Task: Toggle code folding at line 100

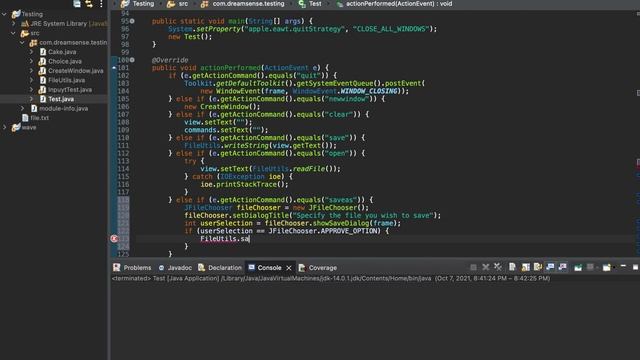Action: (132, 60)
